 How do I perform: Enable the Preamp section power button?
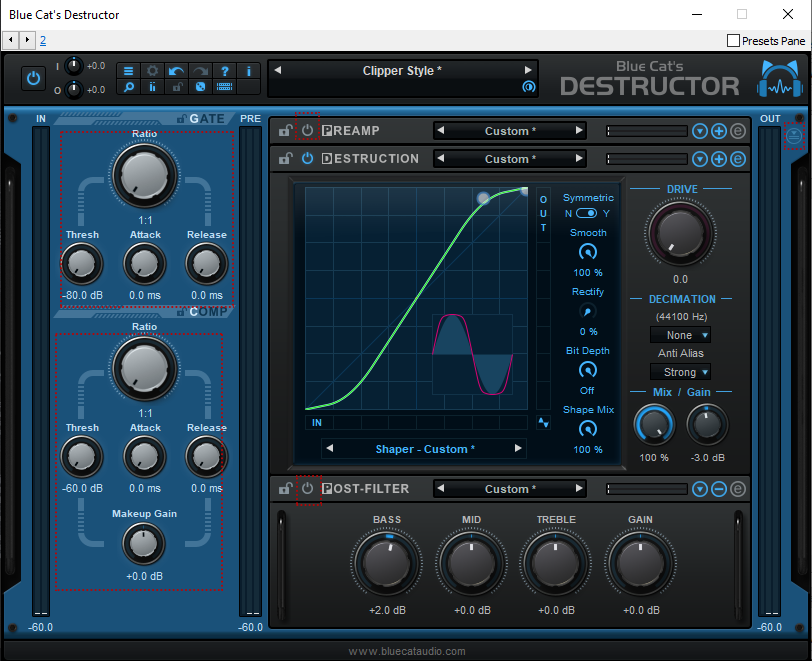point(308,131)
